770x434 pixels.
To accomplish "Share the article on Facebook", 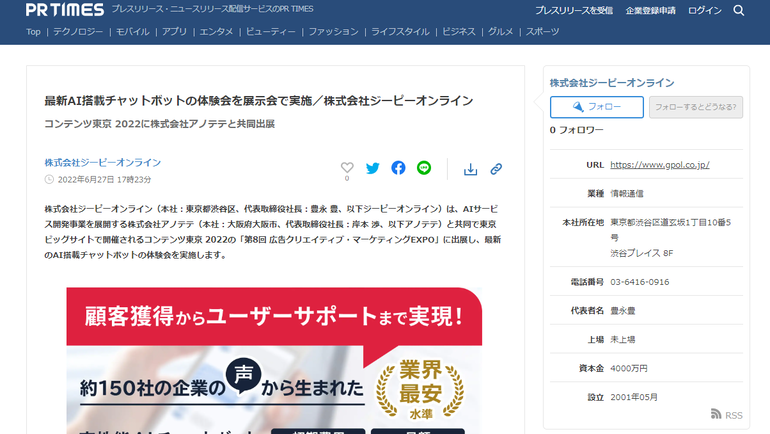I will point(398,168).
